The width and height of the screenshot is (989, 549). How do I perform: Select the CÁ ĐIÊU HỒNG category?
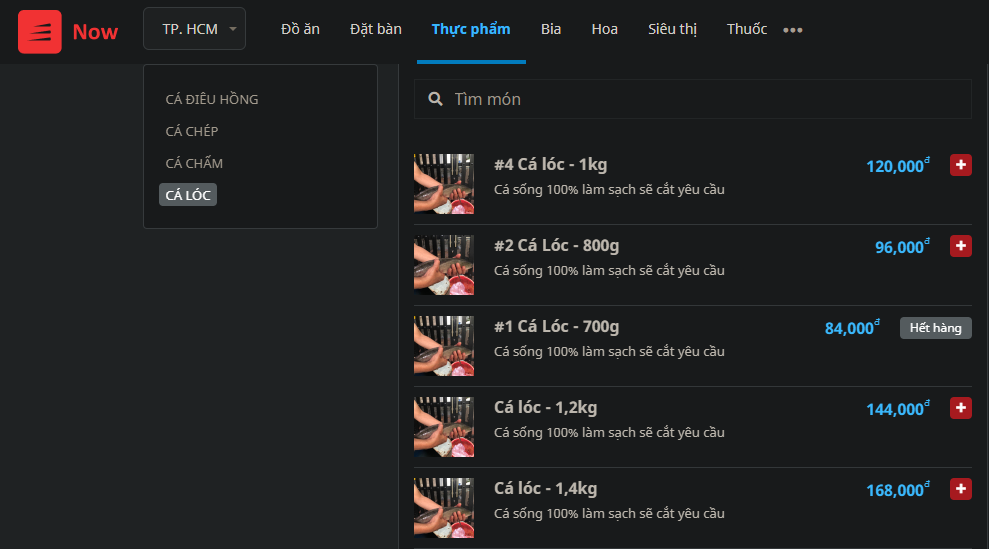coord(212,99)
